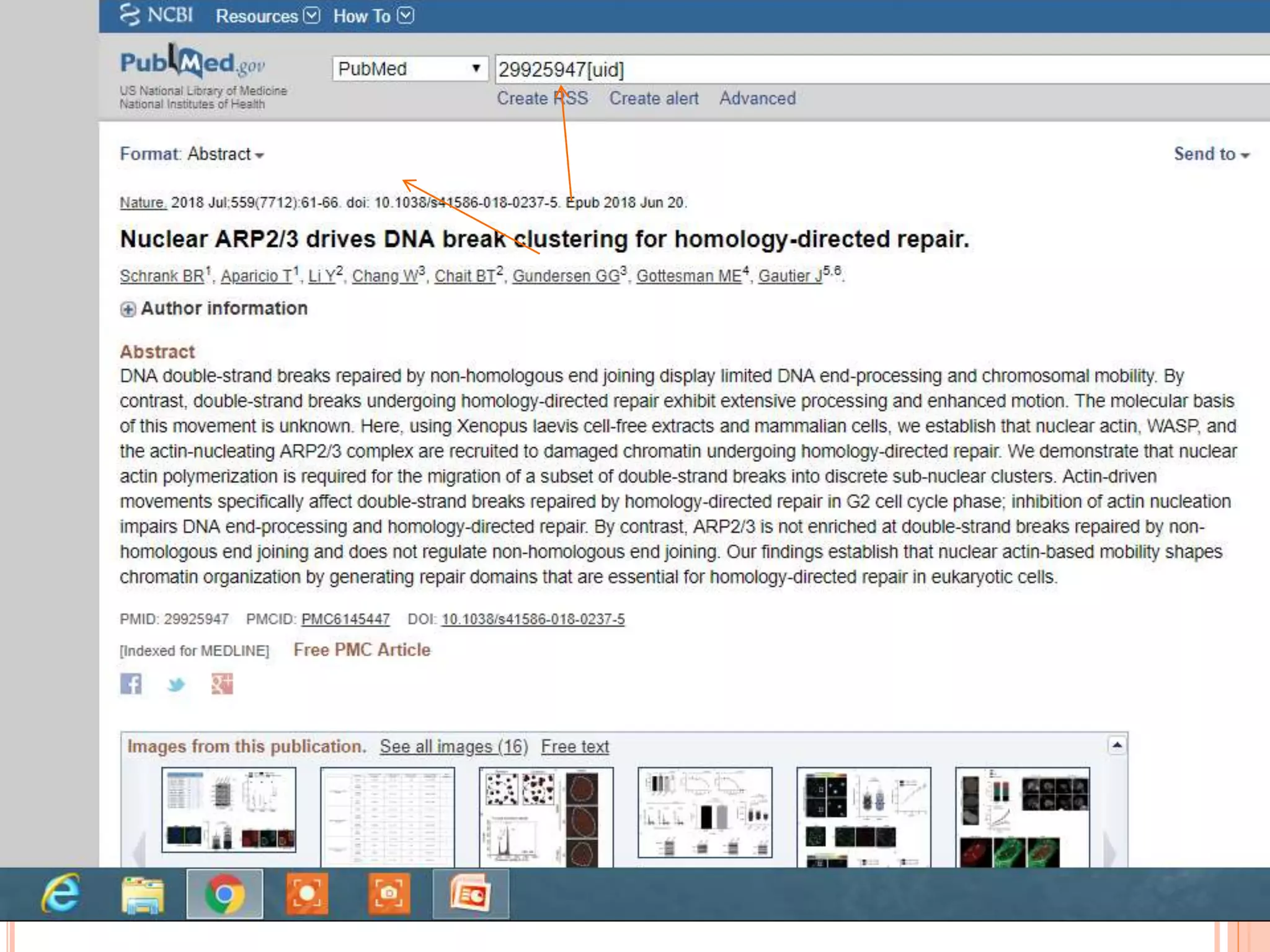Click the Advanced search link
This screenshot has height=952, width=1270.
[x=757, y=99]
